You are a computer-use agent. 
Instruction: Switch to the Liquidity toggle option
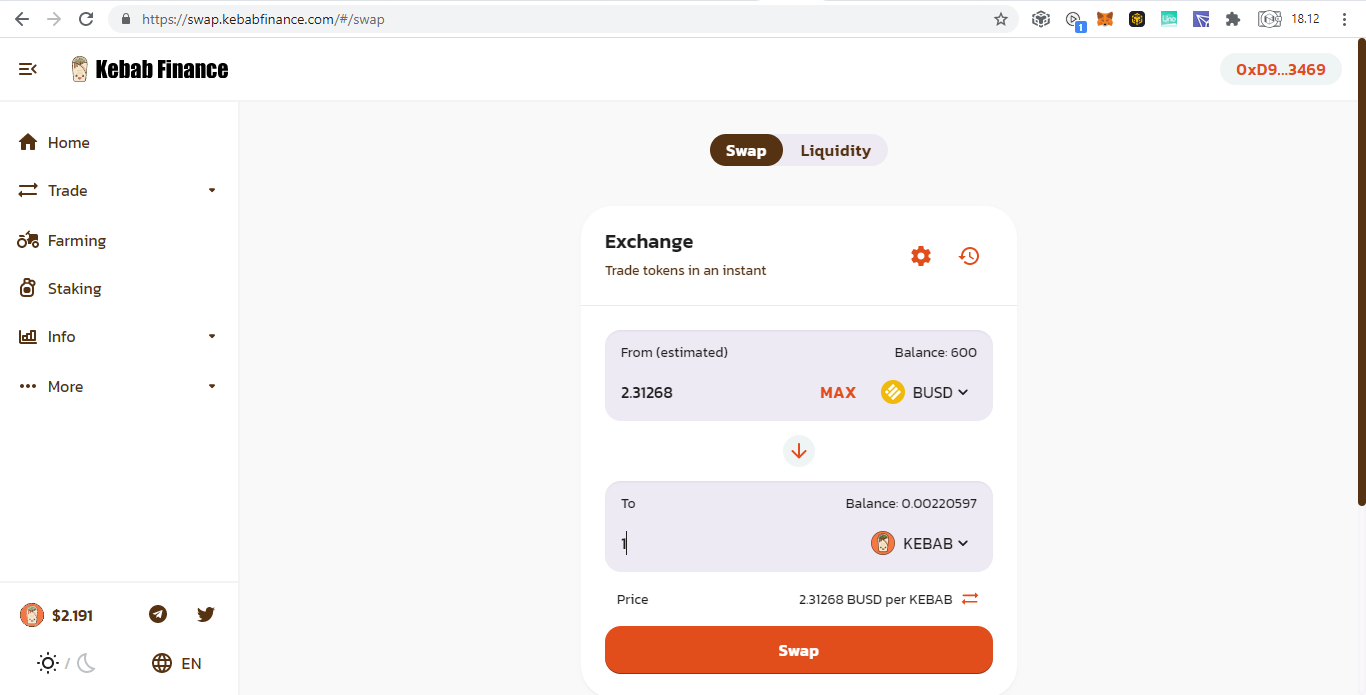pyautogui.click(x=835, y=150)
